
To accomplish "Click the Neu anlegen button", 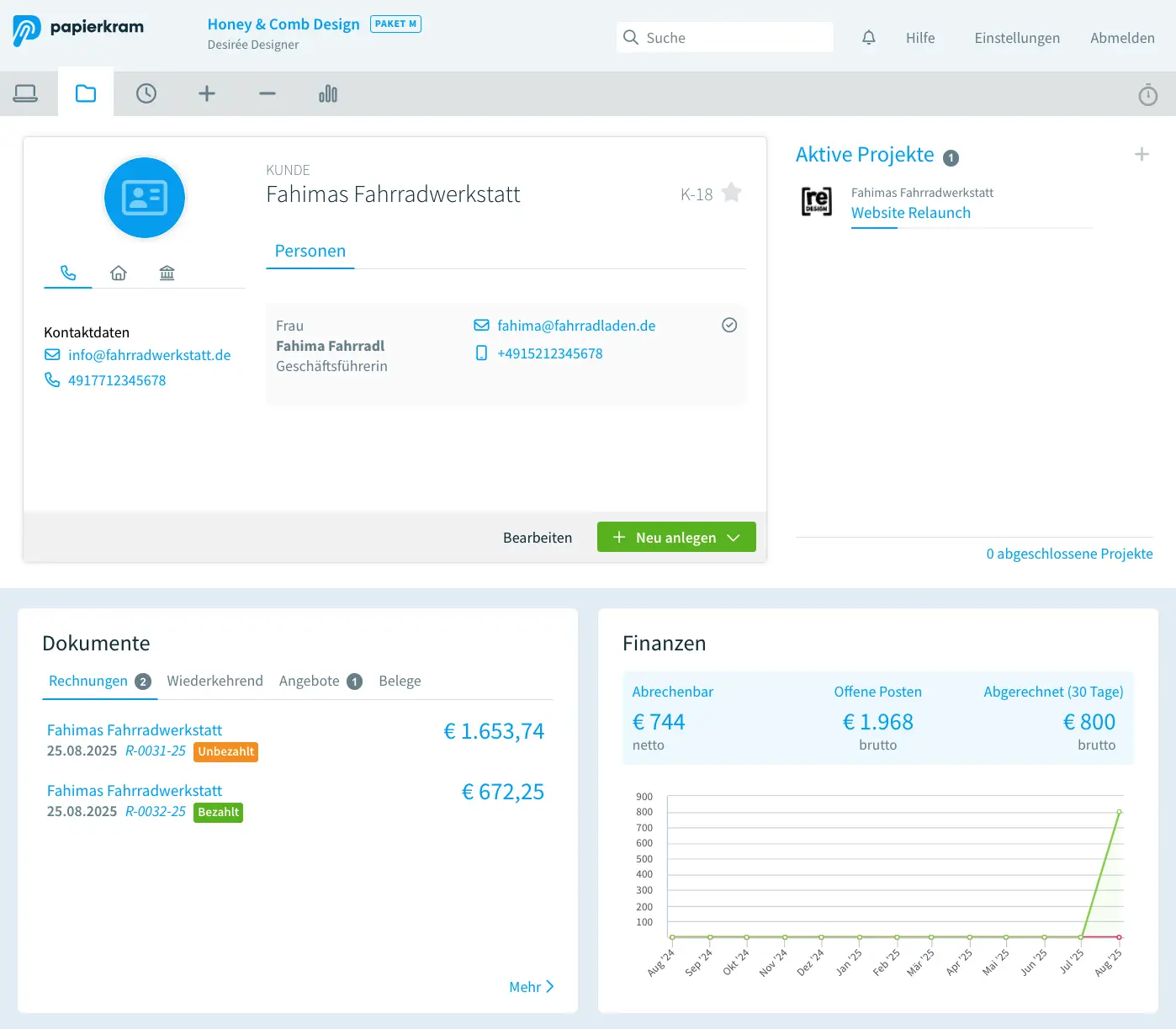I will tap(676, 537).
